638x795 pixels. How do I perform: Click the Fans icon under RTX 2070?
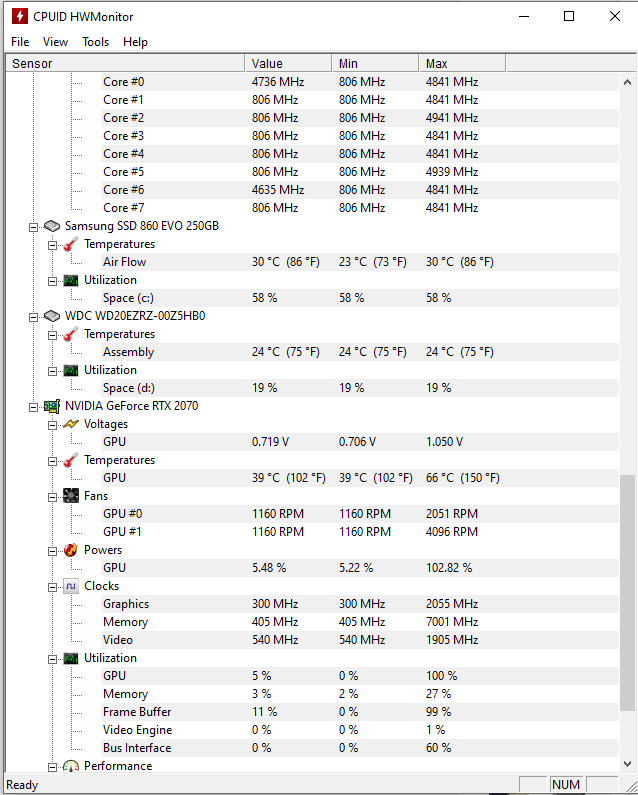[x=71, y=496]
